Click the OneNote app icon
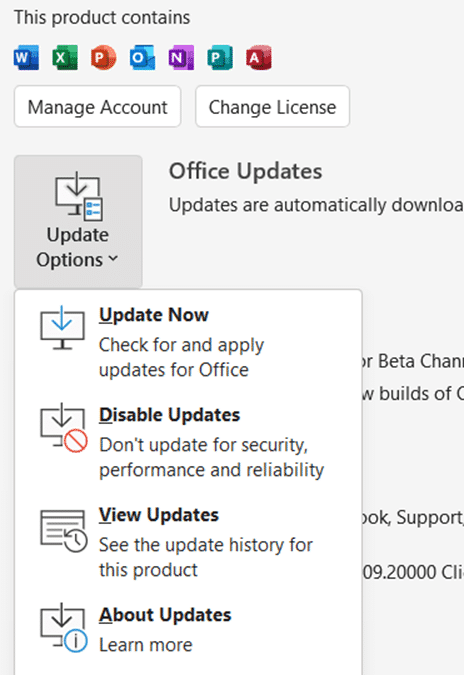The height and width of the screenshot is (675, 464). coord(181,57)
